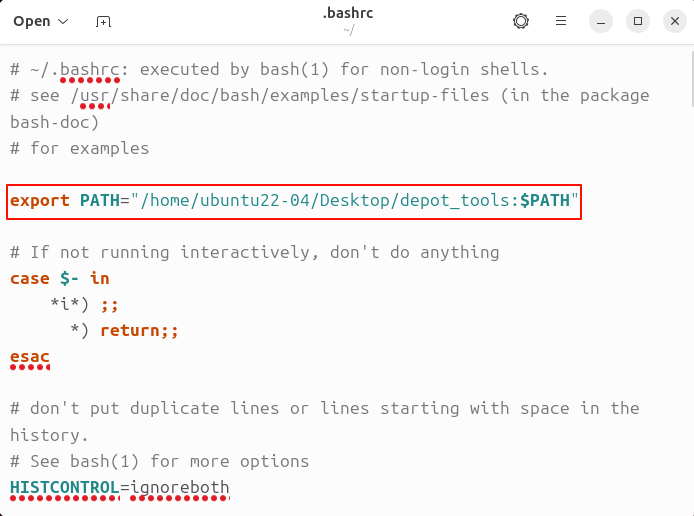
Task: Click the .bashrc title in header bar
Action: (x=348, y=13)
